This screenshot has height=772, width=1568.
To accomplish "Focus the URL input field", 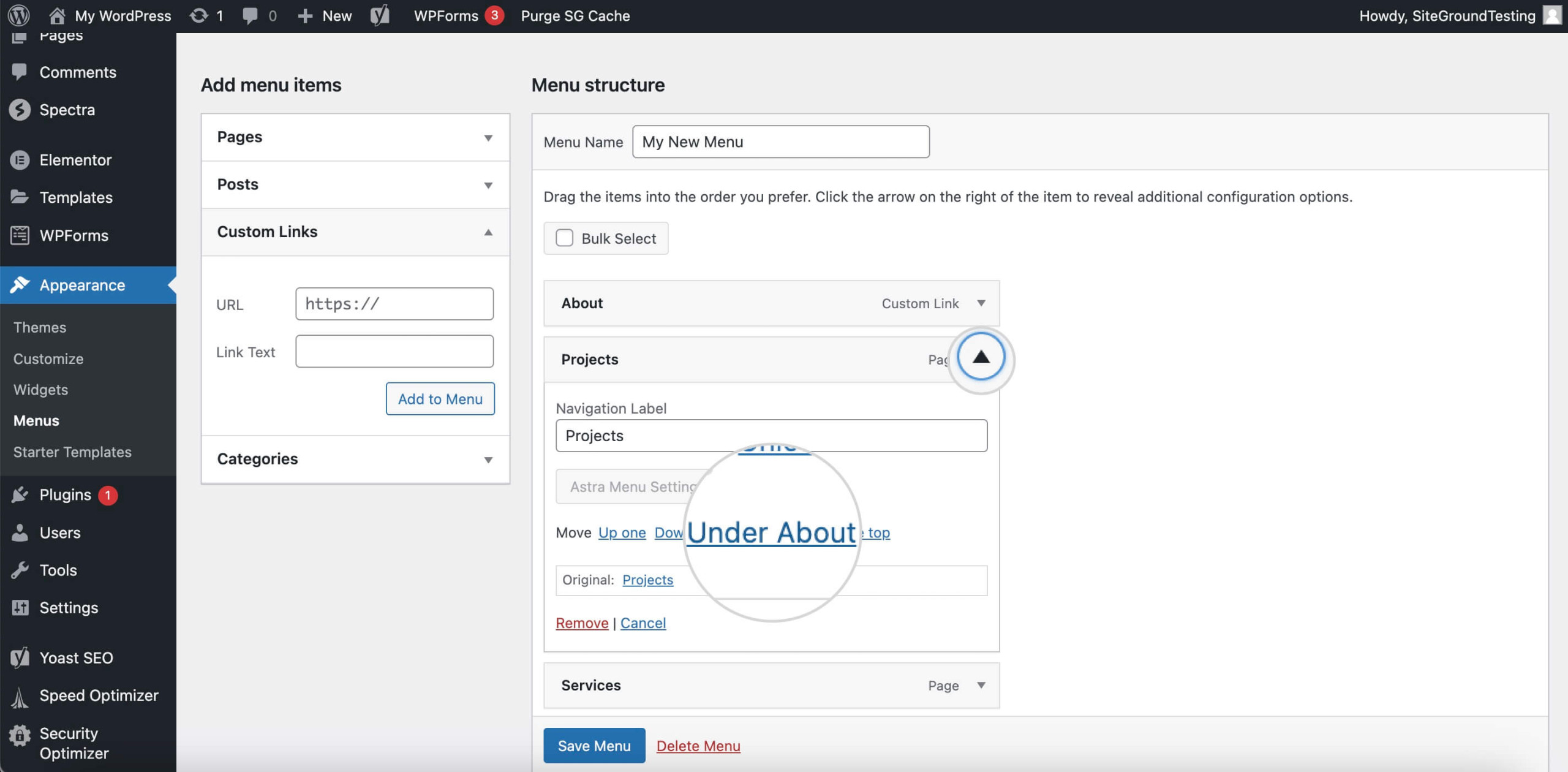I will coord(394,304).
